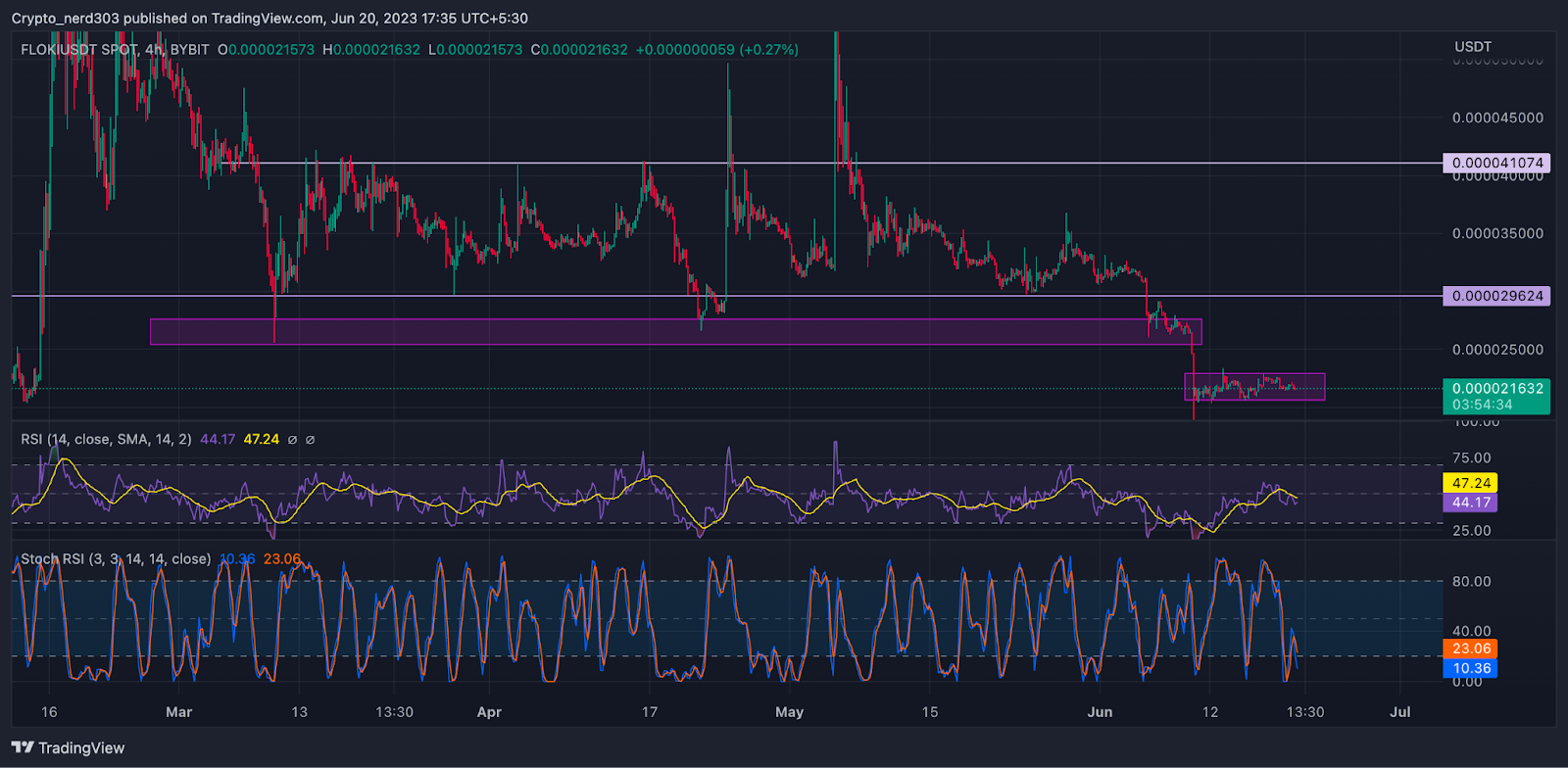Viewport: 1568px width, 768px height.
Task: Click the second ∅ symbol beside RSI values
Action: [310, 440]
